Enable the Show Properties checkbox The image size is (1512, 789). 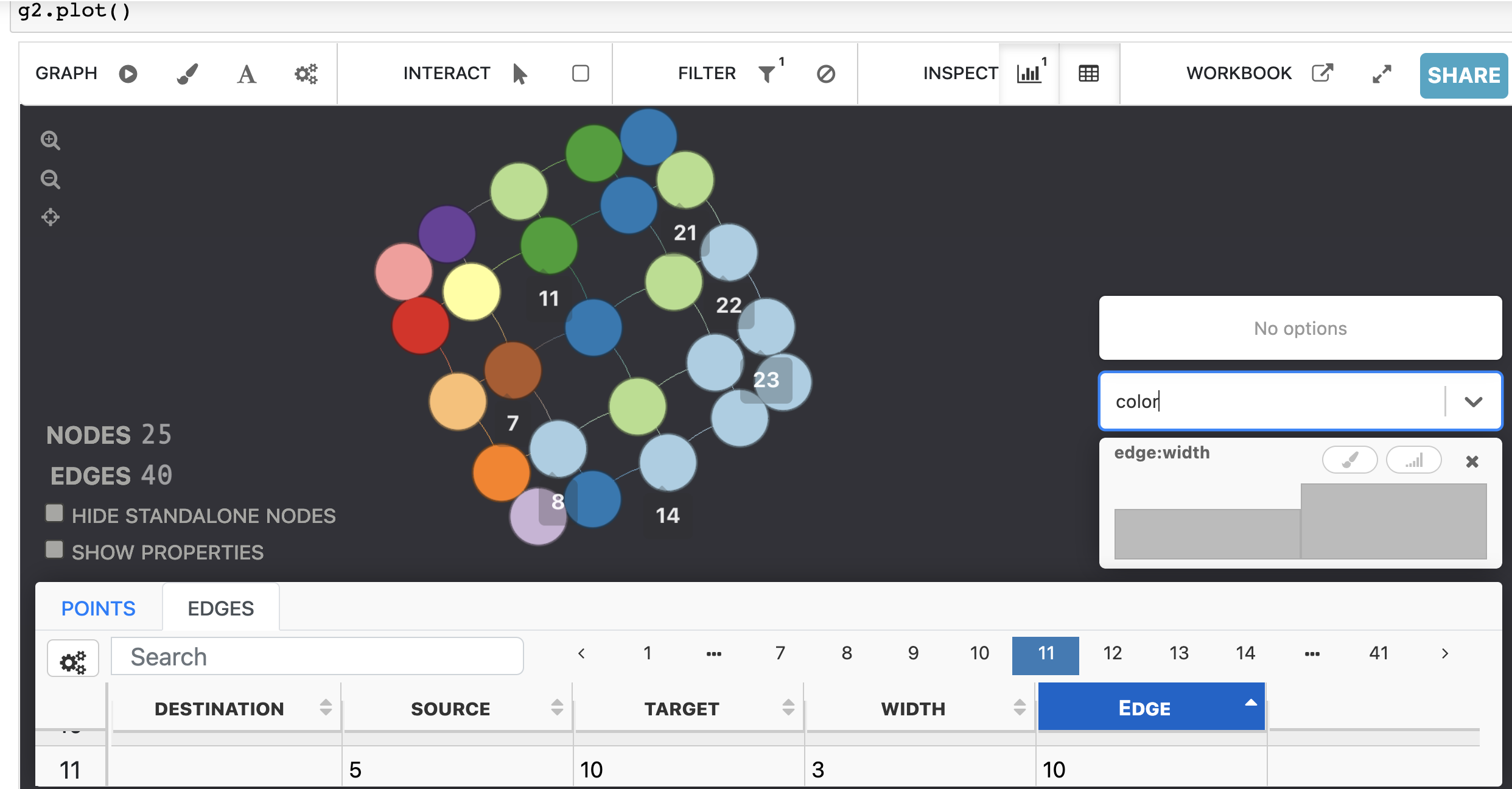(x=55, y=550)
